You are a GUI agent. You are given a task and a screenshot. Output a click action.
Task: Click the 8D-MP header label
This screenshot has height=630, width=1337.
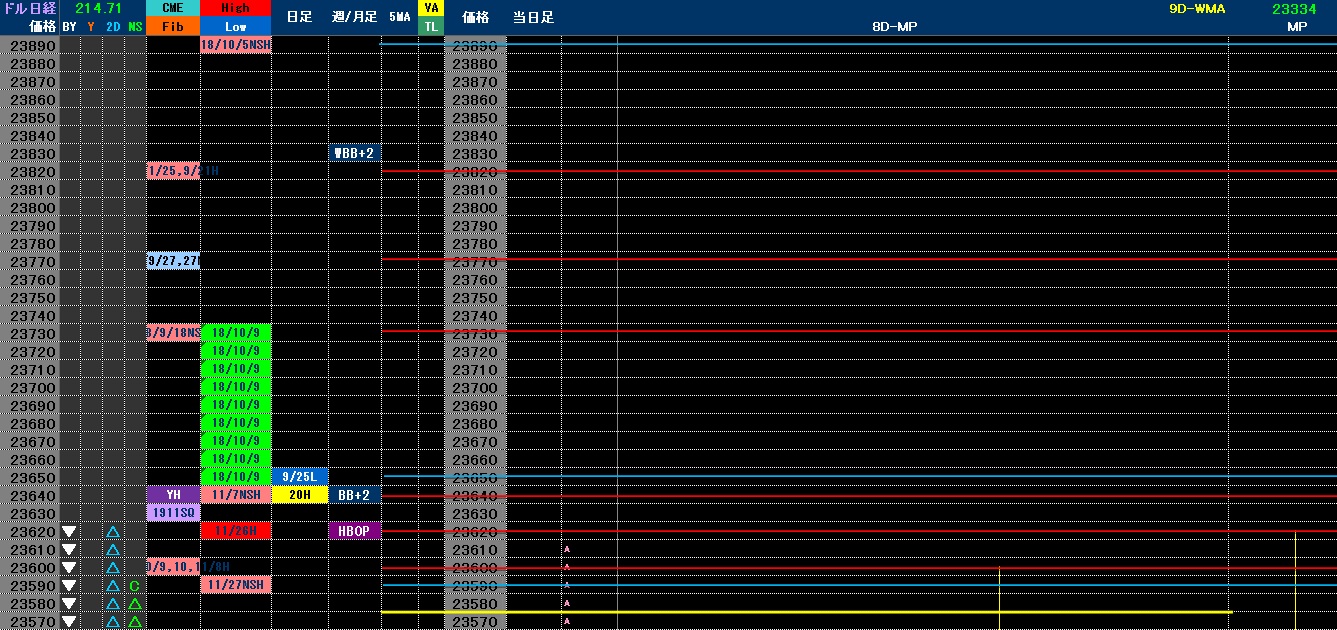(894, 27)
